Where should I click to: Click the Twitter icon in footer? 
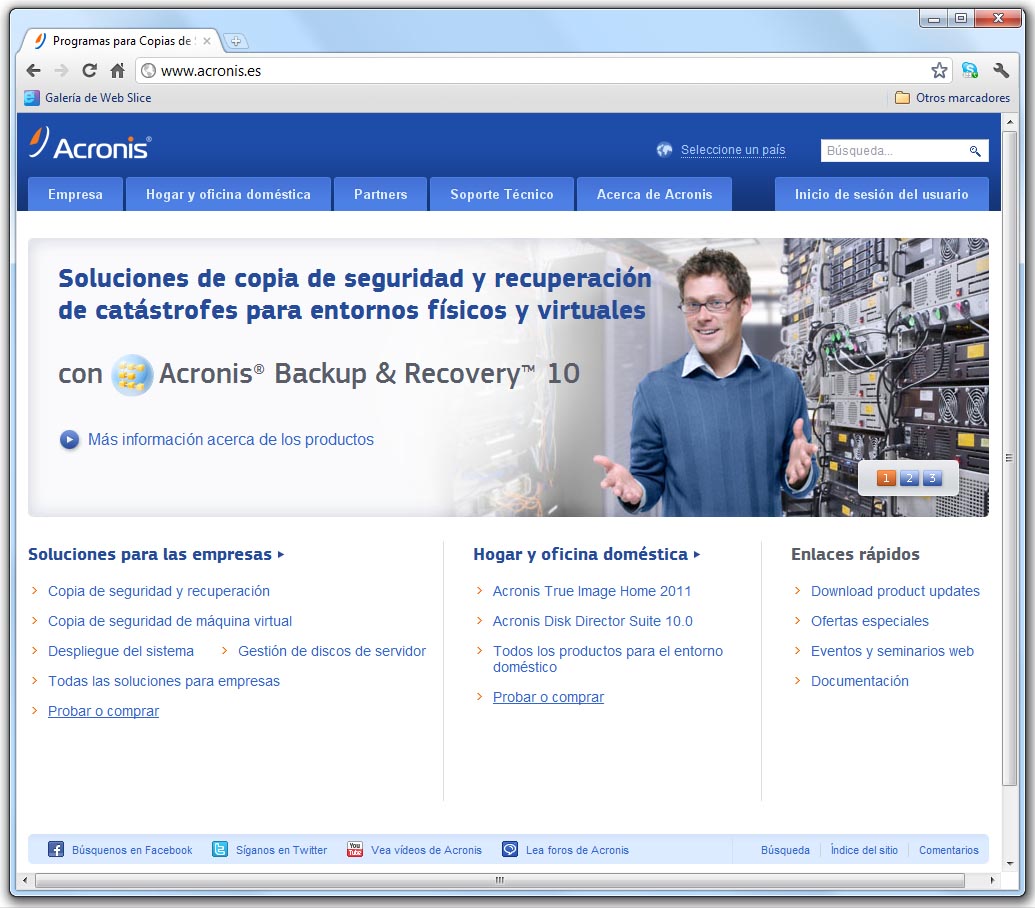pyautogui.click(x=220, y=849)
